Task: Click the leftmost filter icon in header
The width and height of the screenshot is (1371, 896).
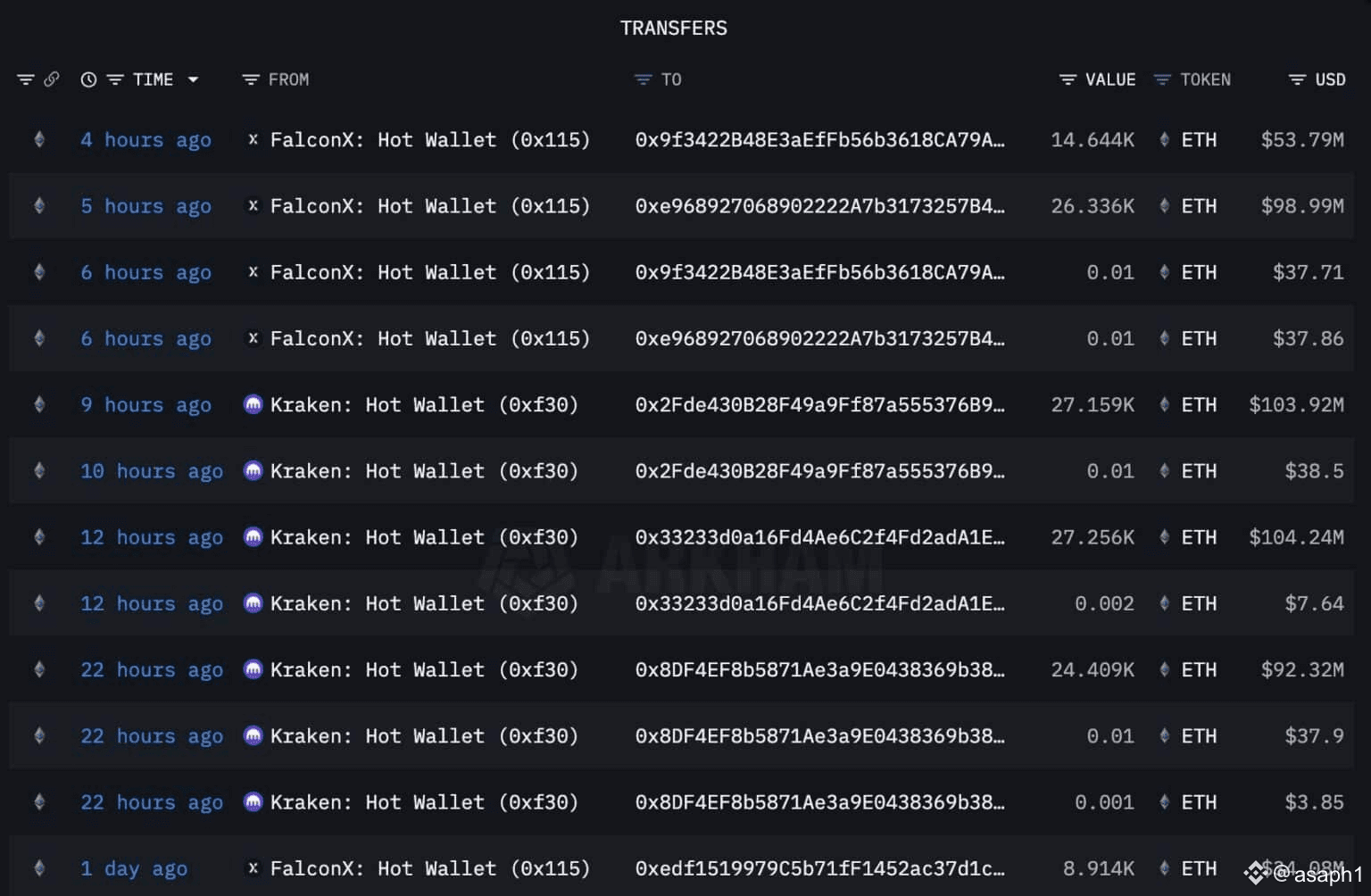Action: coord(26,79)
